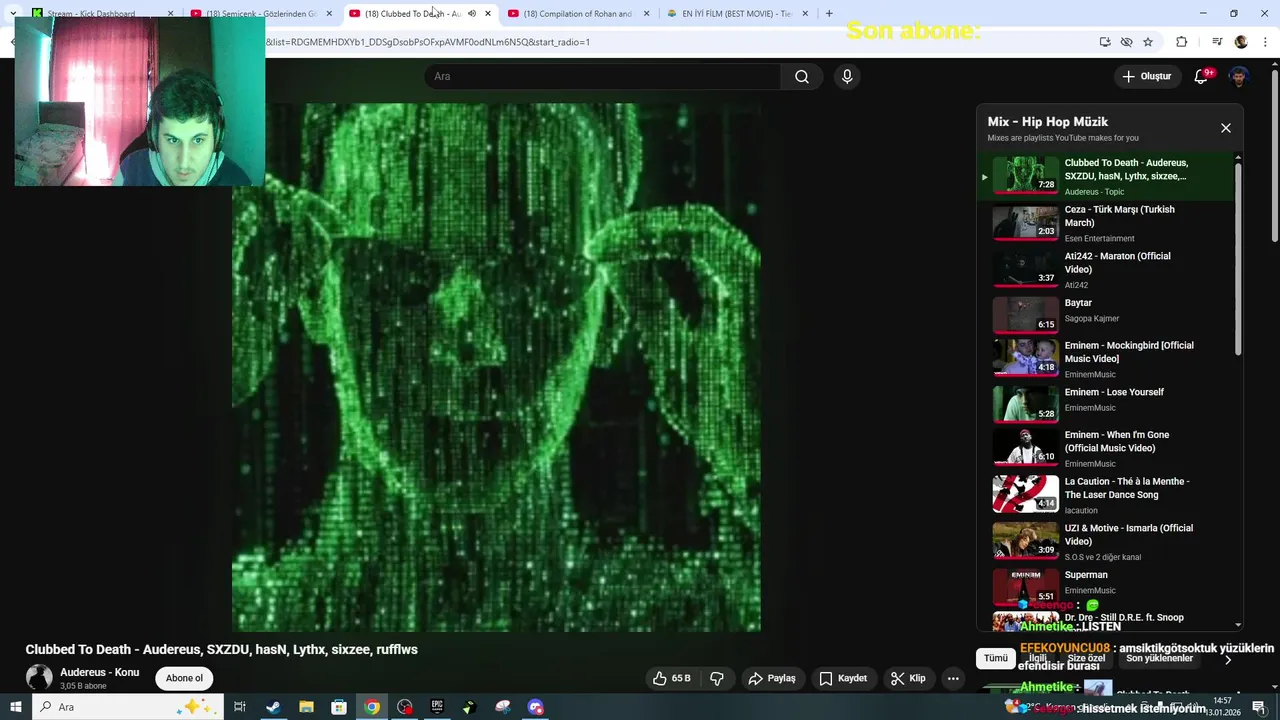Open Epic Games Launcher from taskbar
This screenshot has height=720, width=1280.
[437, 707]
